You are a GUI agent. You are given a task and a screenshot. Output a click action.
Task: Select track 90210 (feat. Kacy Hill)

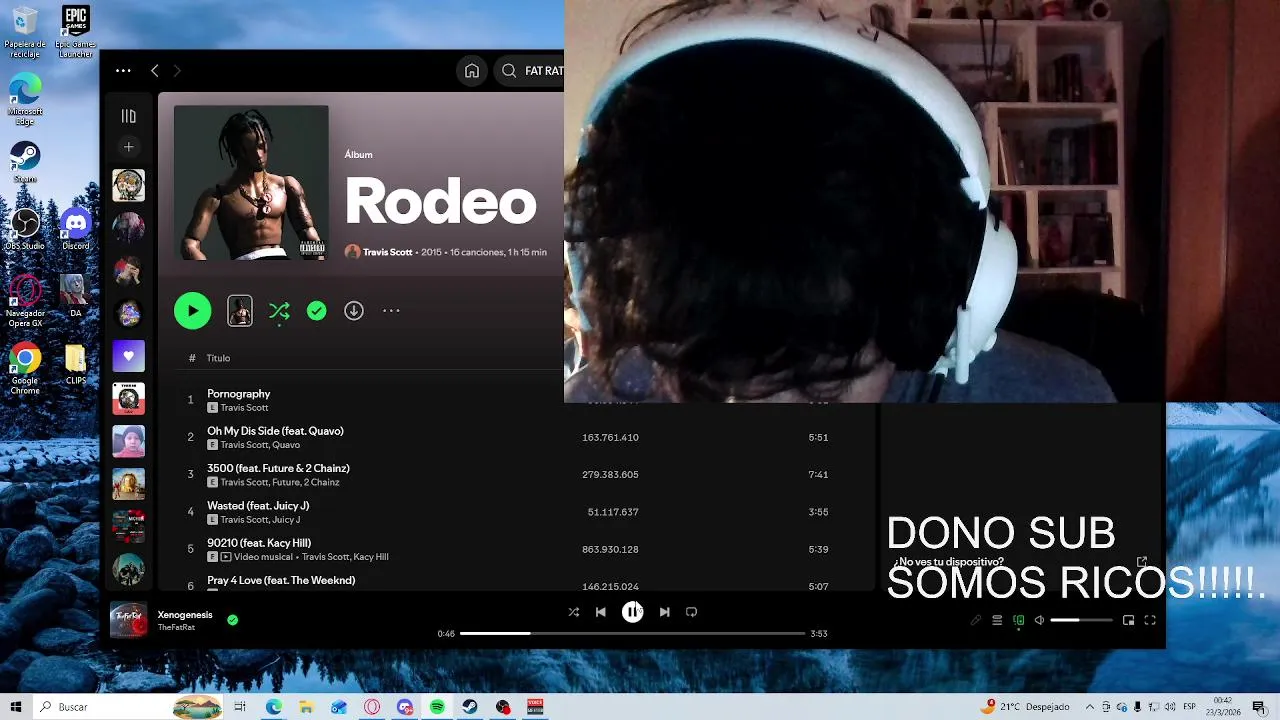point(259,543)
